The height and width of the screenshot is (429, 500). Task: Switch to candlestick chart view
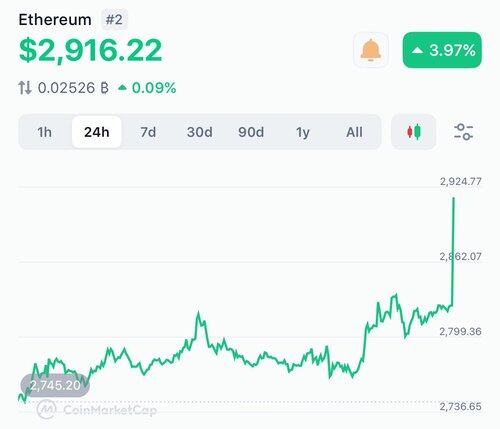click(414, 132)
